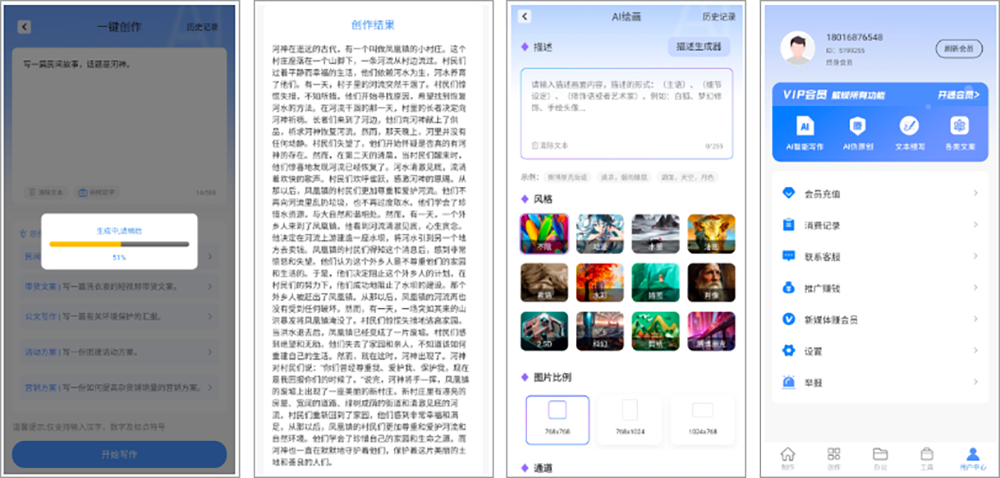The height and width of the screenshot is (478, 1000).
Task: Select the 油画 oil painting style
Action: 711,234
